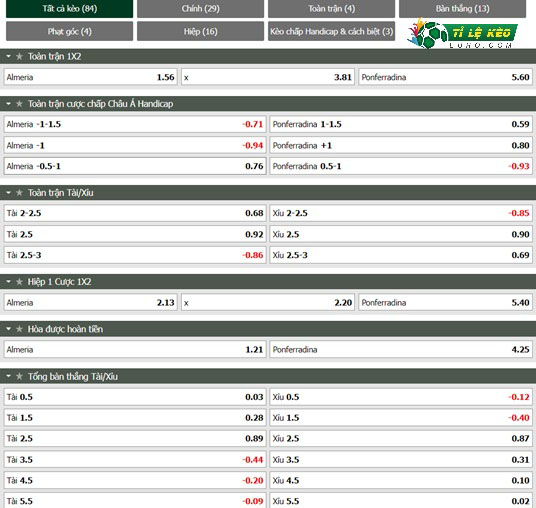The width and height of the screenshot is (536, 508).
Task: Select Almeria draw-no-bet at 1.21
Action: pyautogui.click(x=135, y=349)
